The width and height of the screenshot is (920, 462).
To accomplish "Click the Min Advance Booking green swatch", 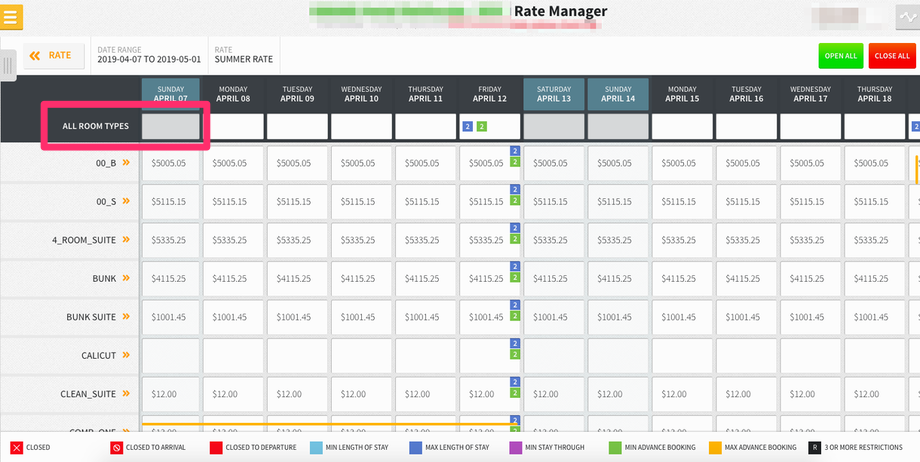I will click(x=615, y=448).
